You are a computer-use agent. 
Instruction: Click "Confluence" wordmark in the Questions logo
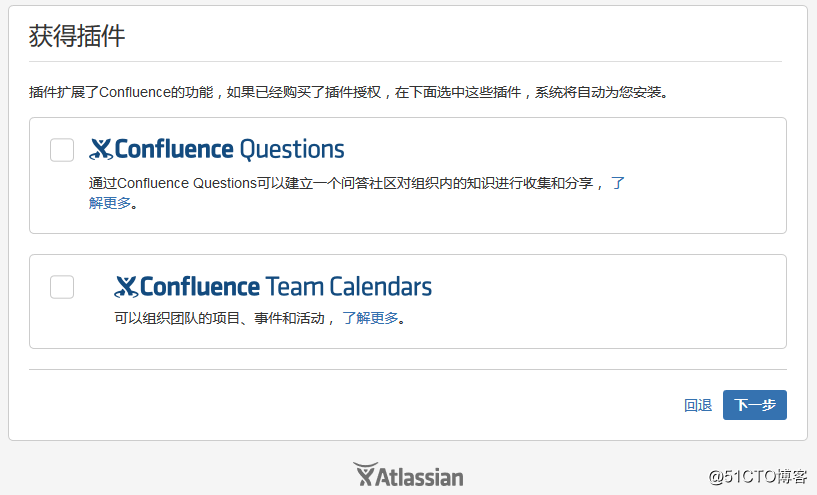click(x=174, y=149)
